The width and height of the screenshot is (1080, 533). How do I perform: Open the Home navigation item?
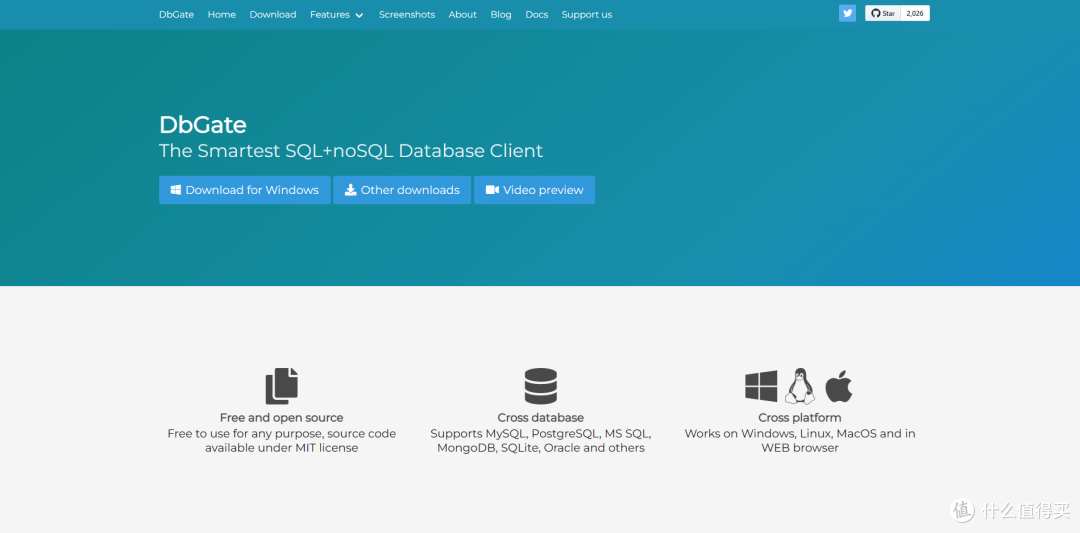pos(222,15)
